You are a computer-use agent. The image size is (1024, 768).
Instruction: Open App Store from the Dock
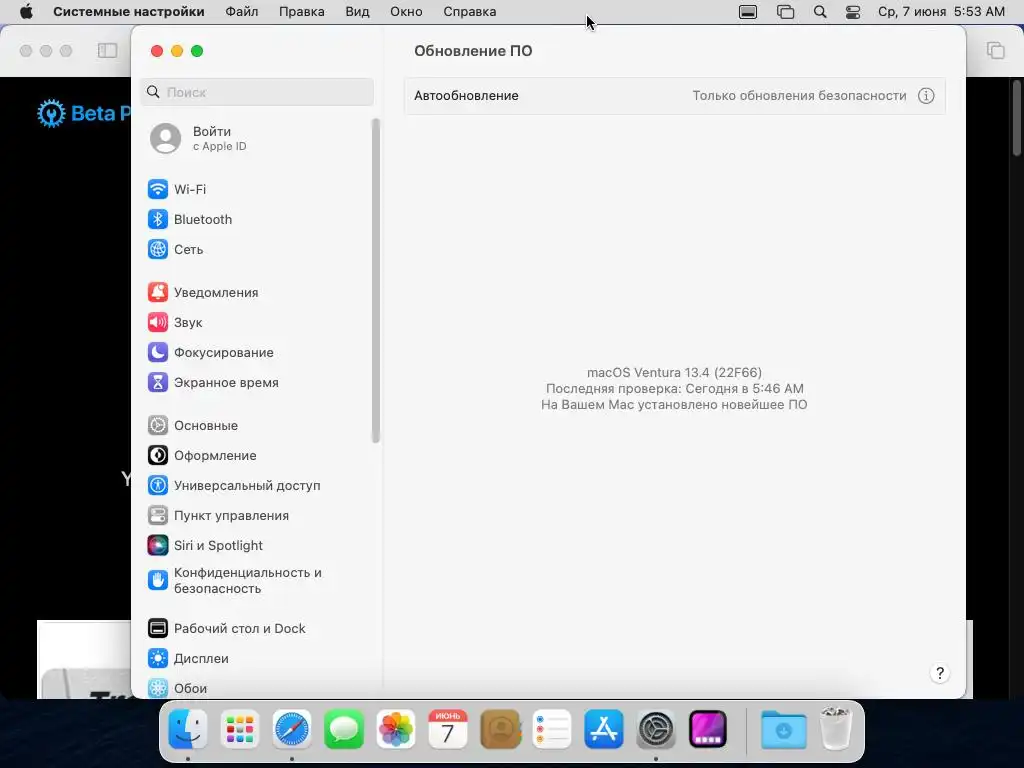click(604, 729)
